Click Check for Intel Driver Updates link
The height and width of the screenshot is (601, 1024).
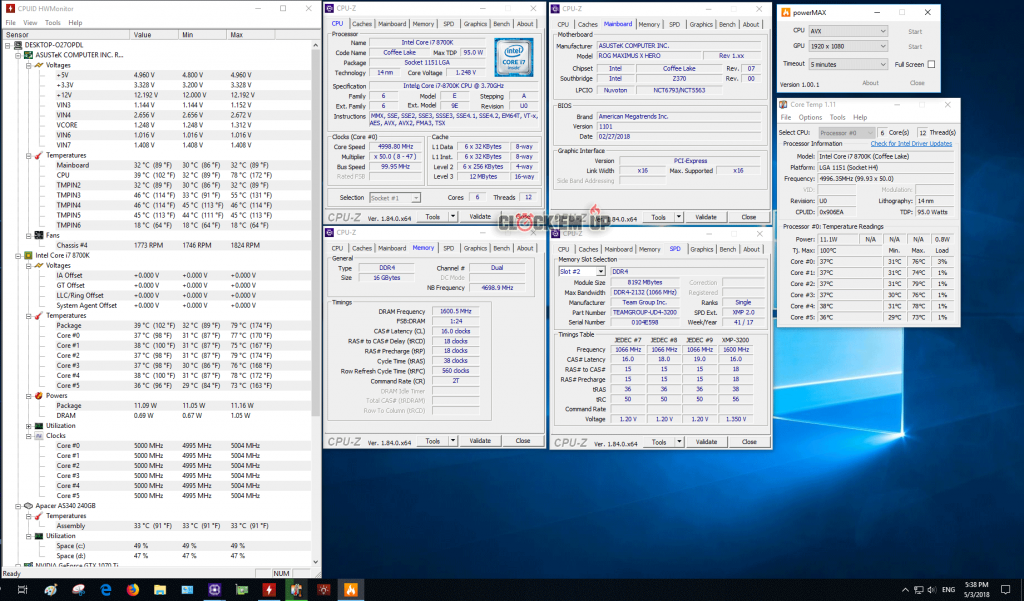coord(911,143)
